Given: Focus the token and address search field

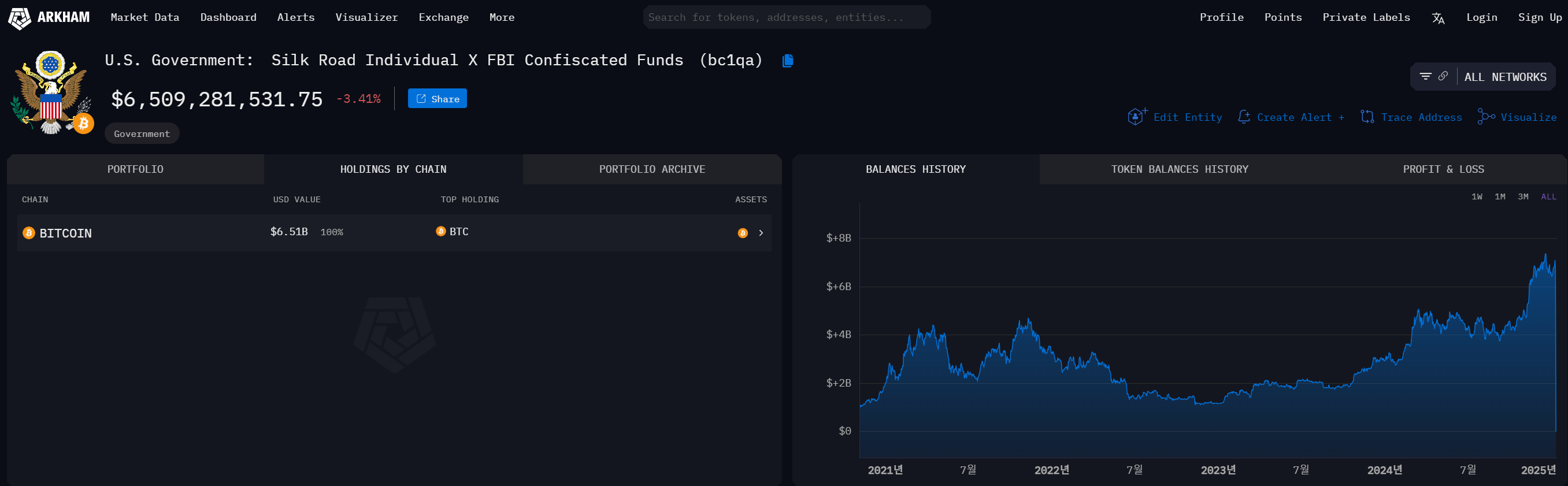Looking at the screenshot, I should tap(786, 18).
